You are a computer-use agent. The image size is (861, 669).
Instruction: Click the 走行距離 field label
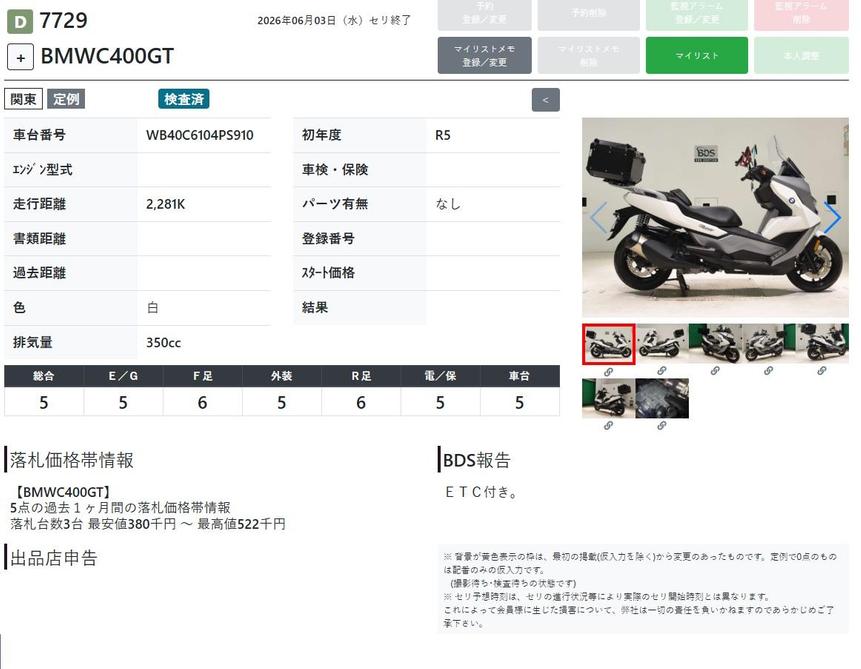39,204
